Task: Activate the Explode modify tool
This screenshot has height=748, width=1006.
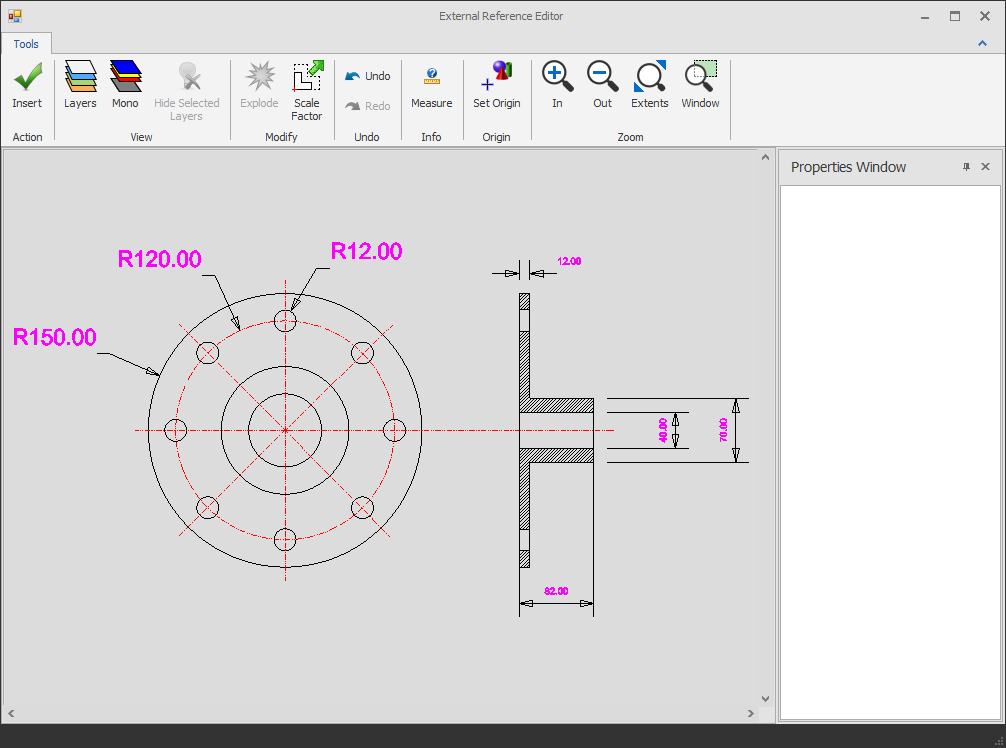Action: click(x=259, y=85)
